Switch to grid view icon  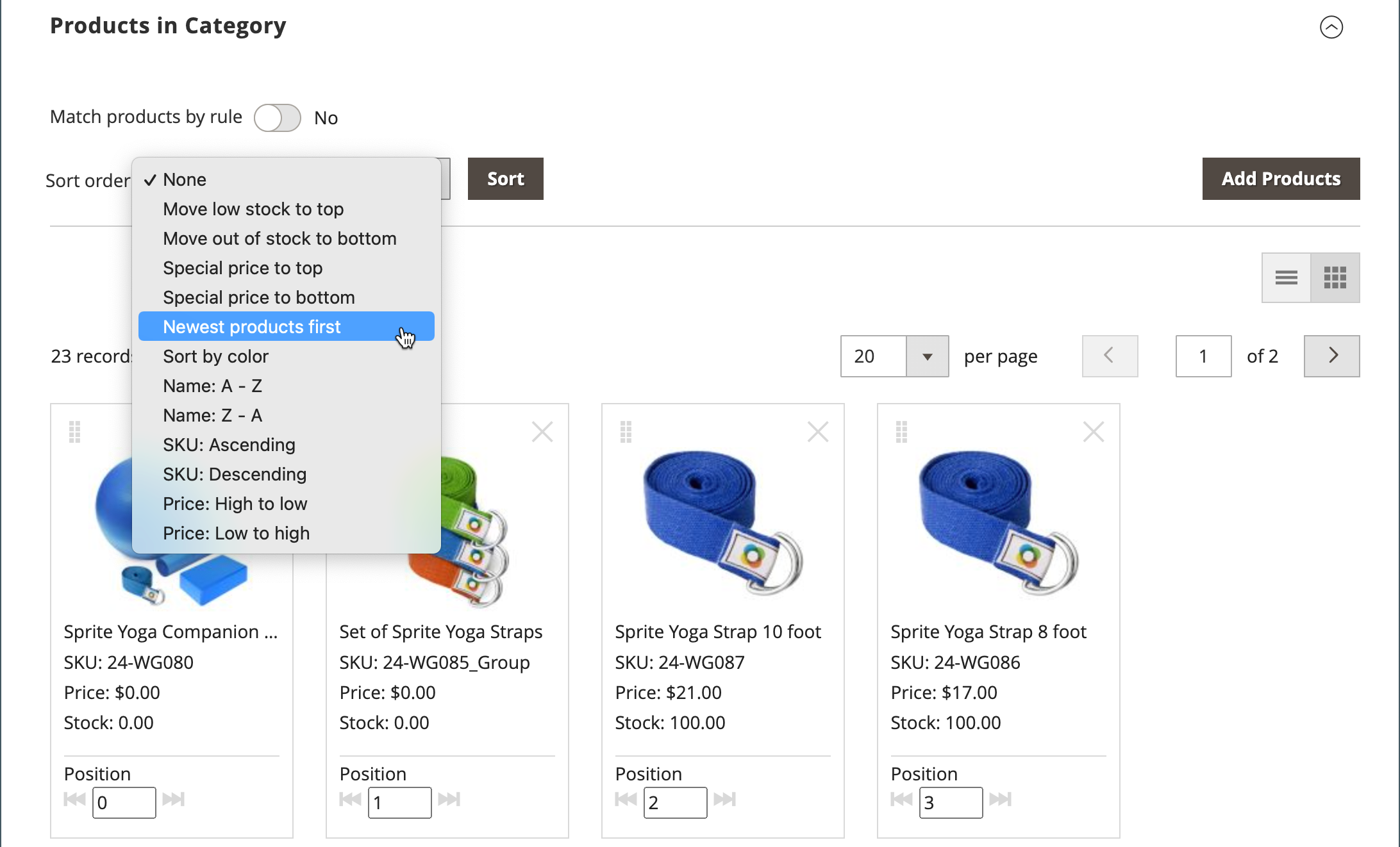click(1335, 277)
